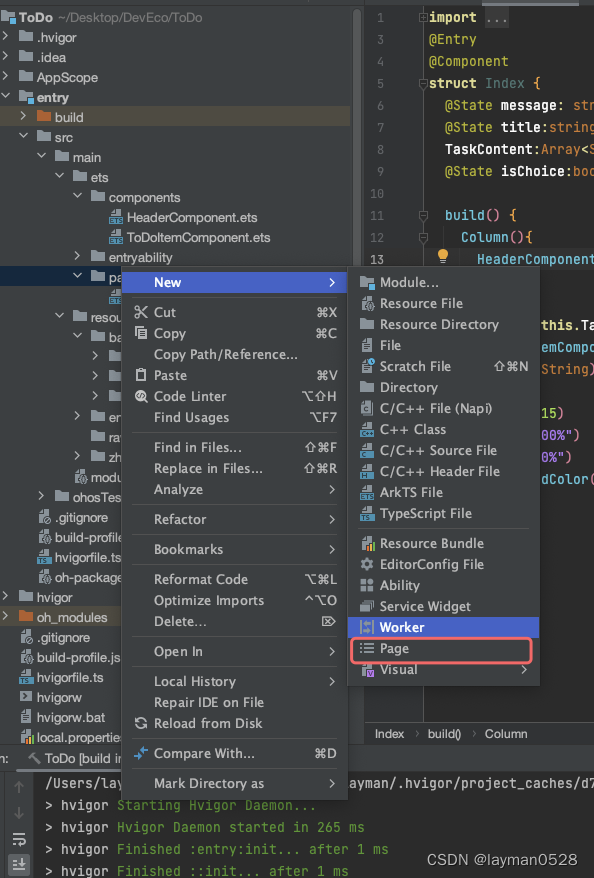Open ToDoItemComponent.ets in project tree

(199, 237)
